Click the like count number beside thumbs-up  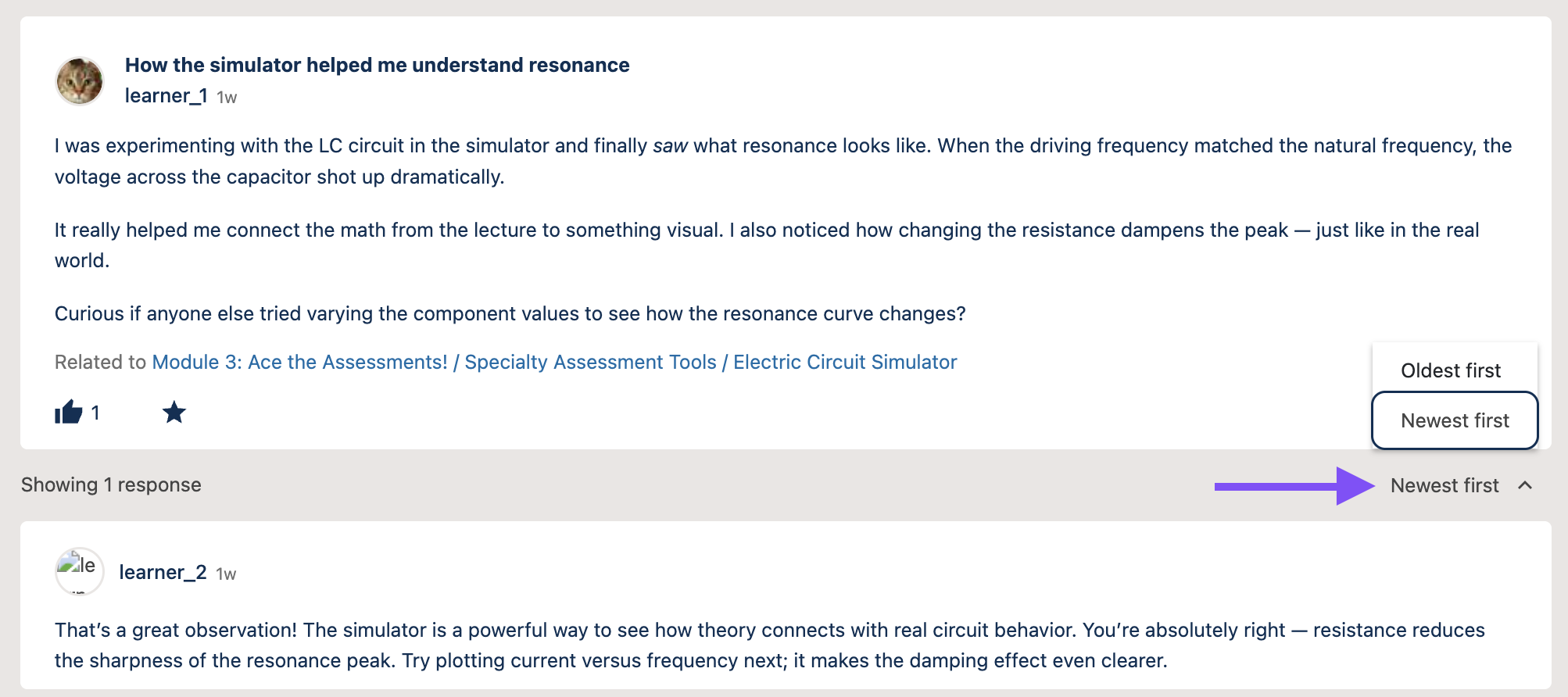(95, 413)
